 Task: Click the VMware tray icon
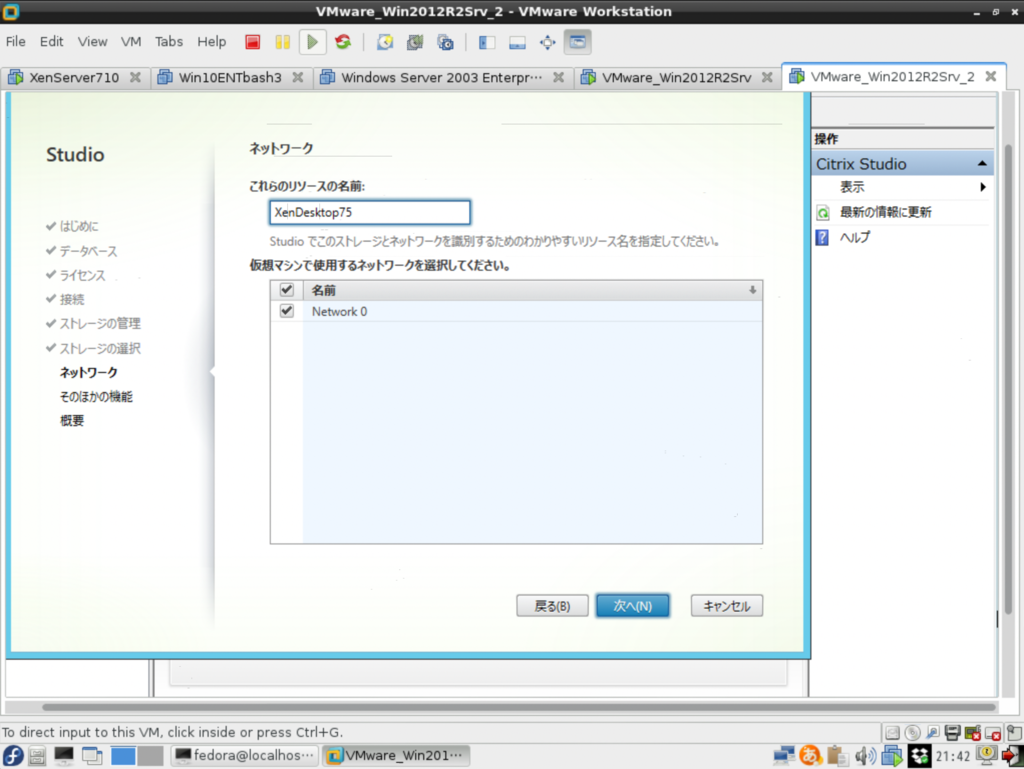coord(891,756)
